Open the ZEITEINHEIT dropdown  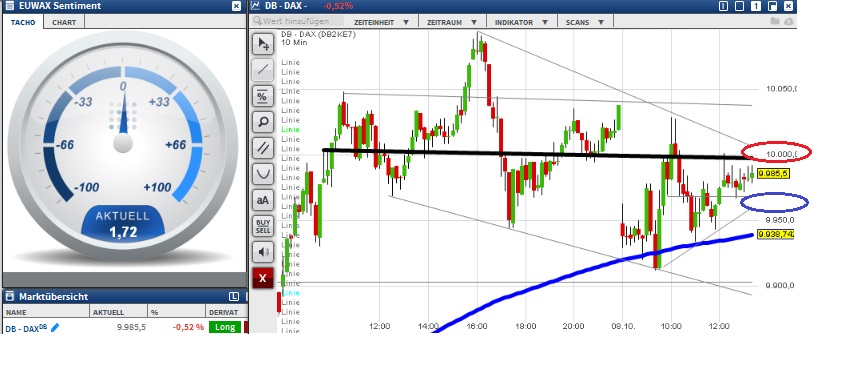click(381, 22)
